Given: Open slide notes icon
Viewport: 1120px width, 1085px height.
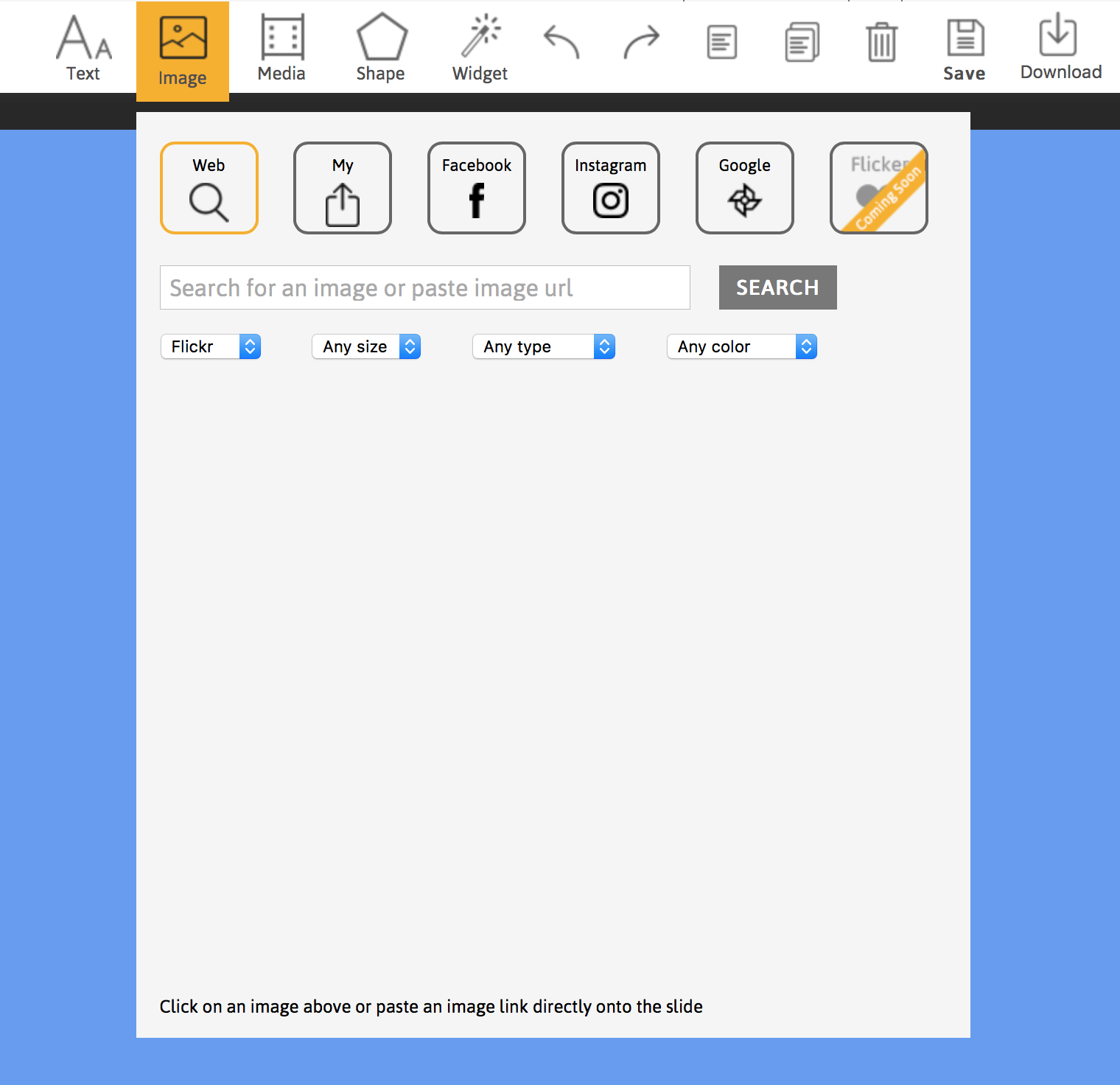Looking at the screenshot, I should pyautogui.click(x=721, y=42).
